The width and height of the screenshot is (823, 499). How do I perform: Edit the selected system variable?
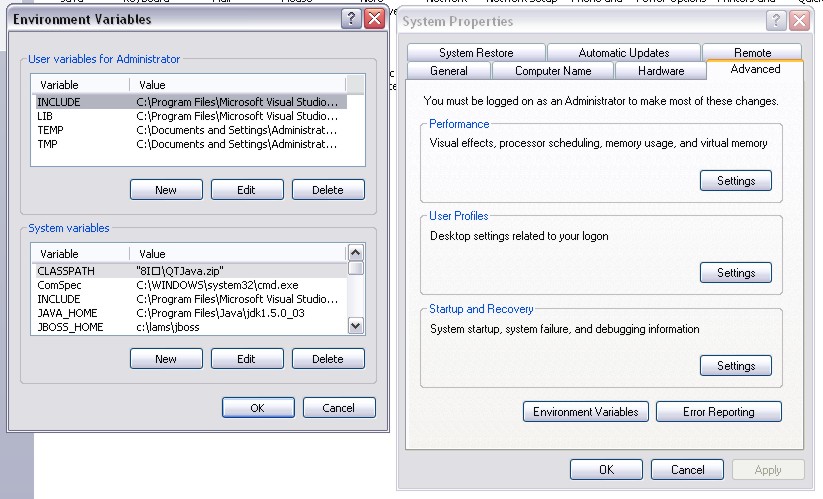tap(246, 359)
